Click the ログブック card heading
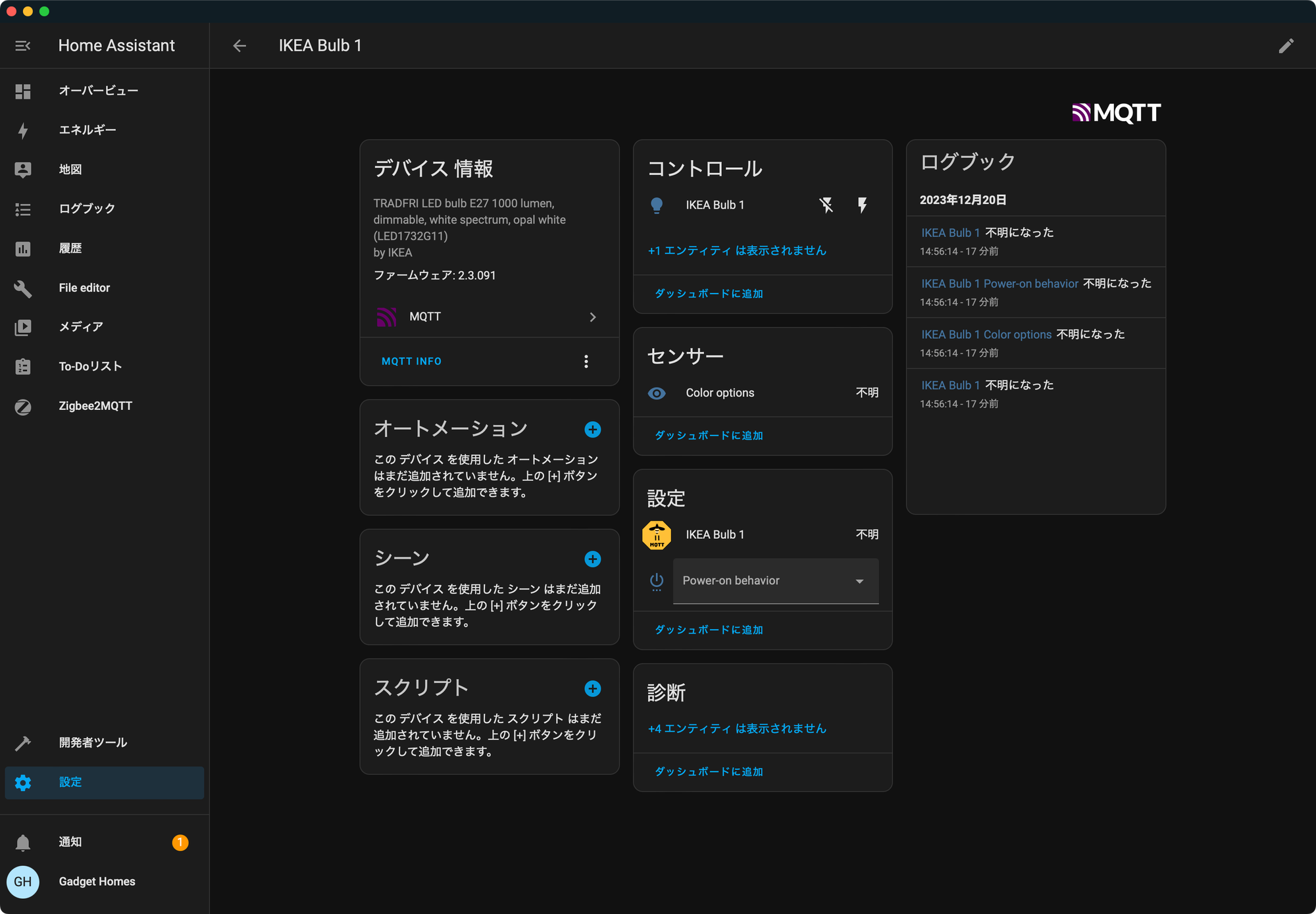 click(967, 162)
